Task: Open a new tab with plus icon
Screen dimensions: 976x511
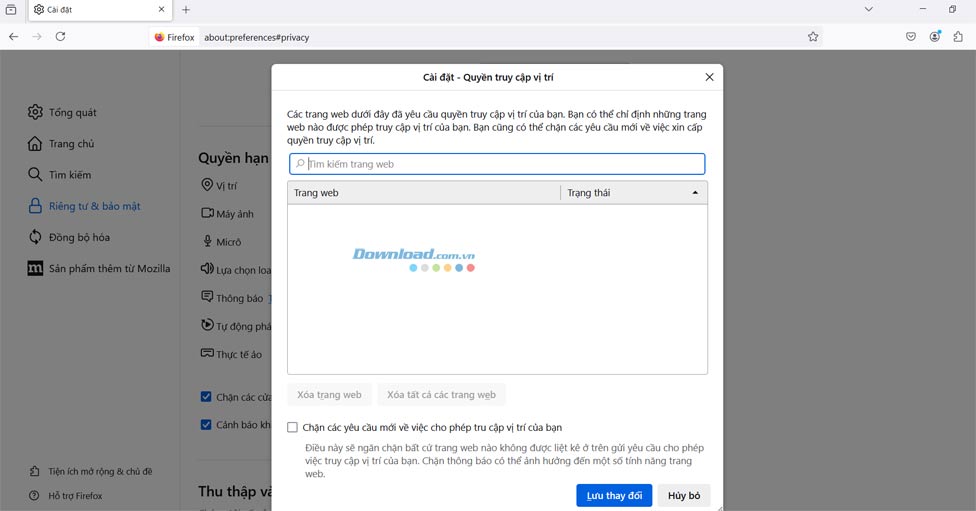Action: pos(185,9)
